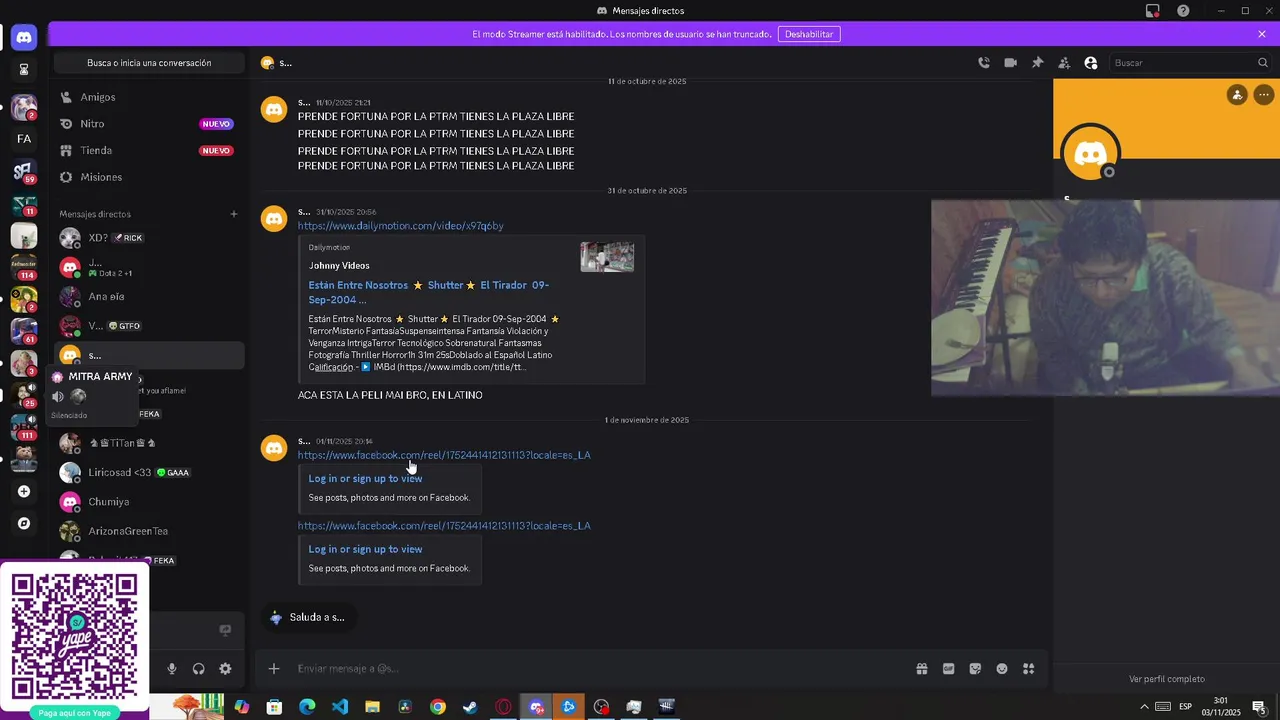
Task: Open Están Entre Nosotros embed title
Action: 429,292
